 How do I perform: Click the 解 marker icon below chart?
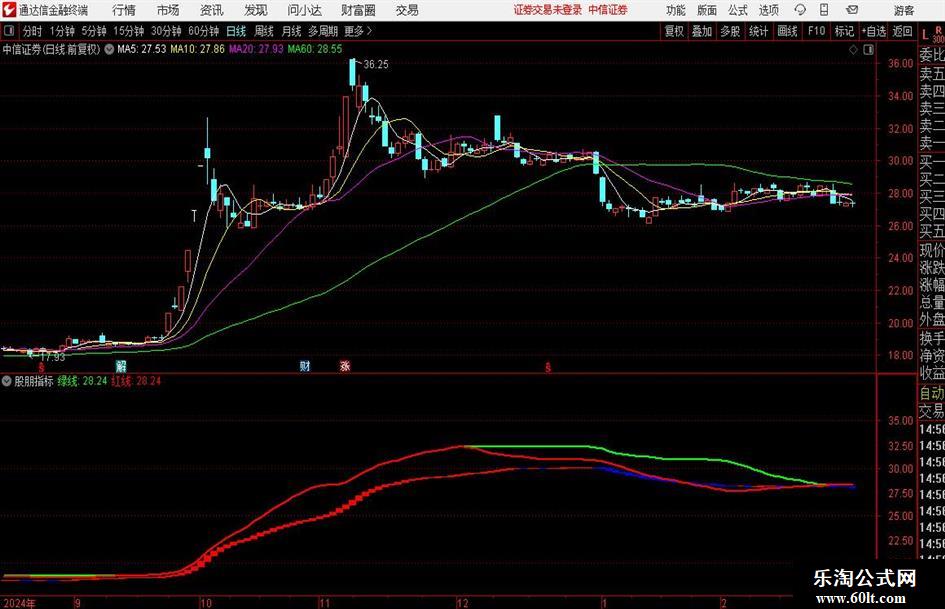[121, 365]
